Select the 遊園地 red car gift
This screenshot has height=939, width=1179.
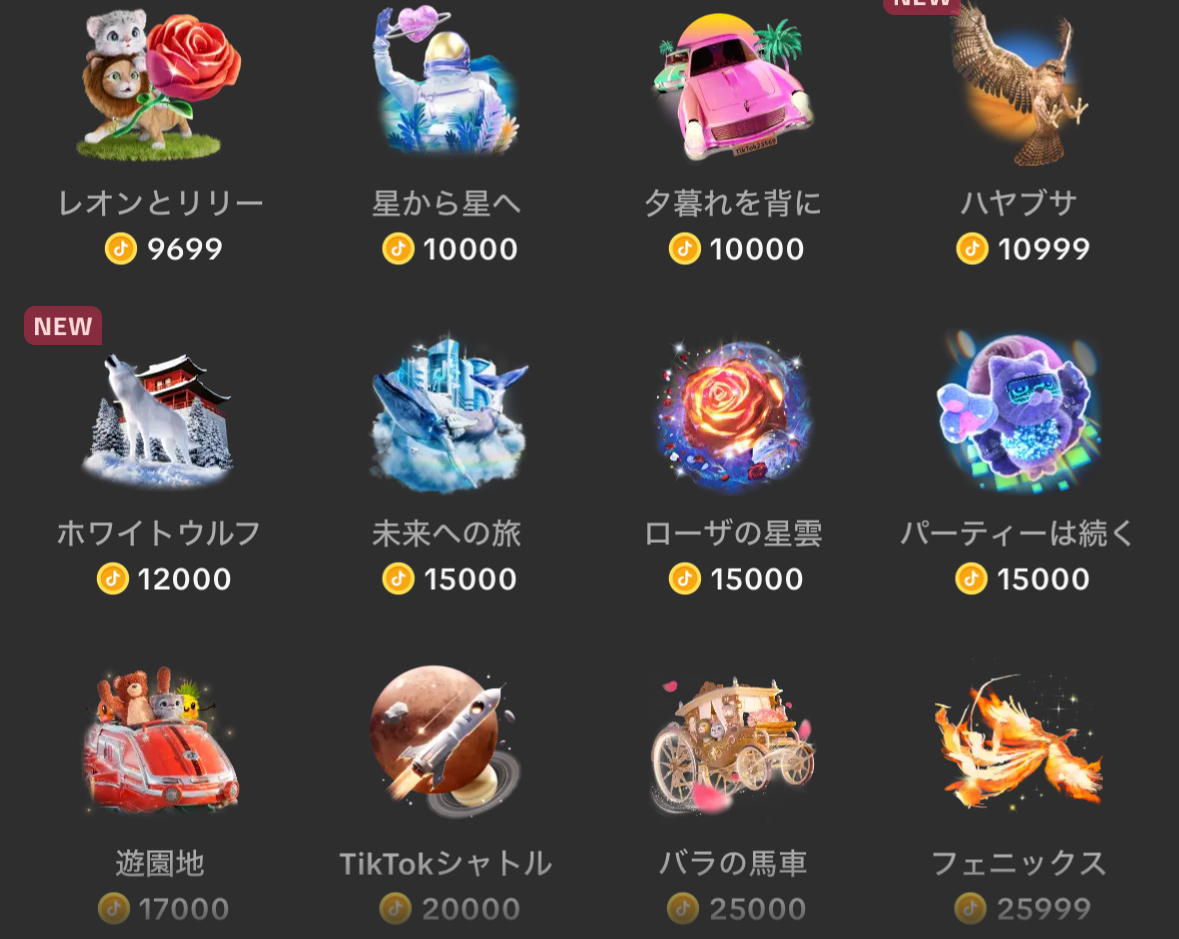(x=160, y=741)
